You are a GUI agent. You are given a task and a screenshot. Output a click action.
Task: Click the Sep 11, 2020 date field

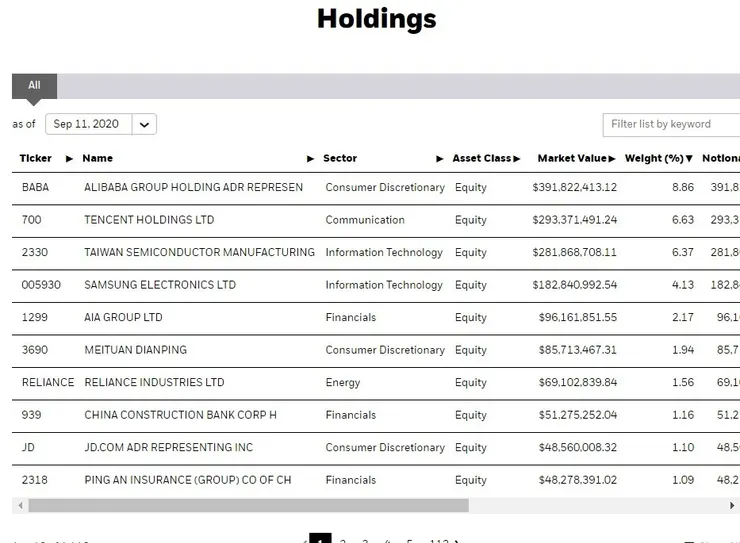tap(89, 124)
